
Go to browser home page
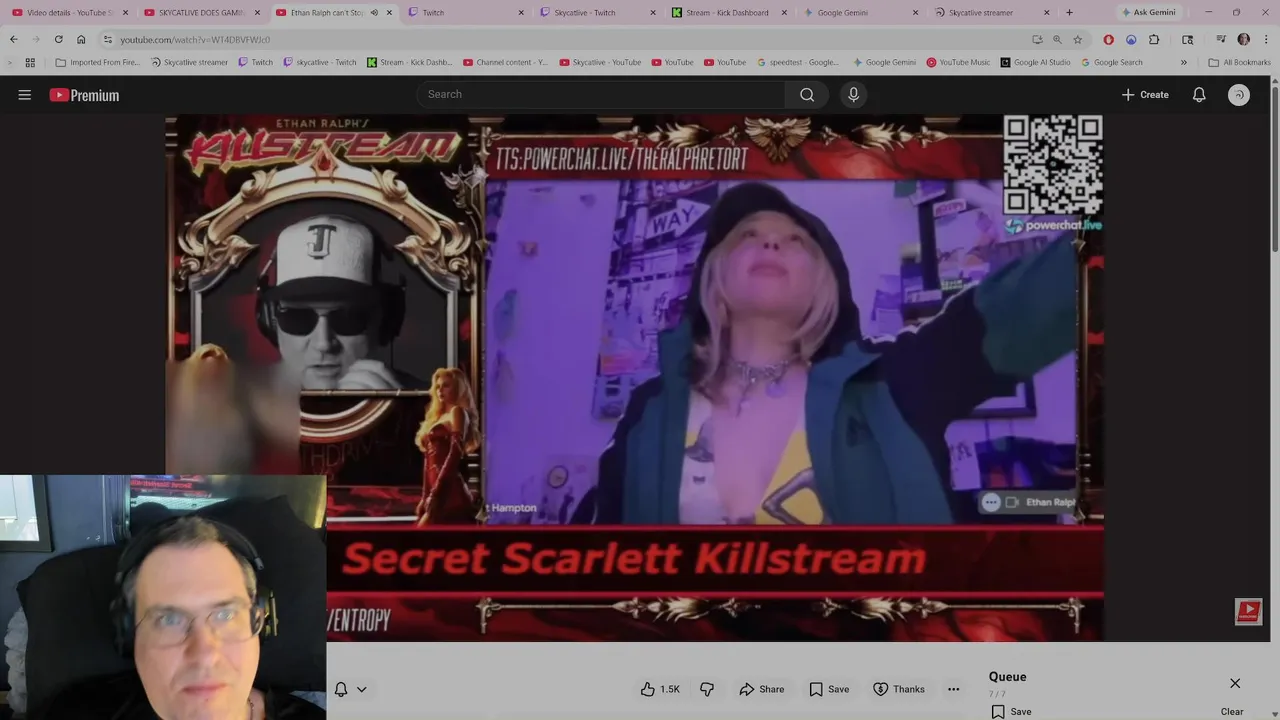coord(81,39)
